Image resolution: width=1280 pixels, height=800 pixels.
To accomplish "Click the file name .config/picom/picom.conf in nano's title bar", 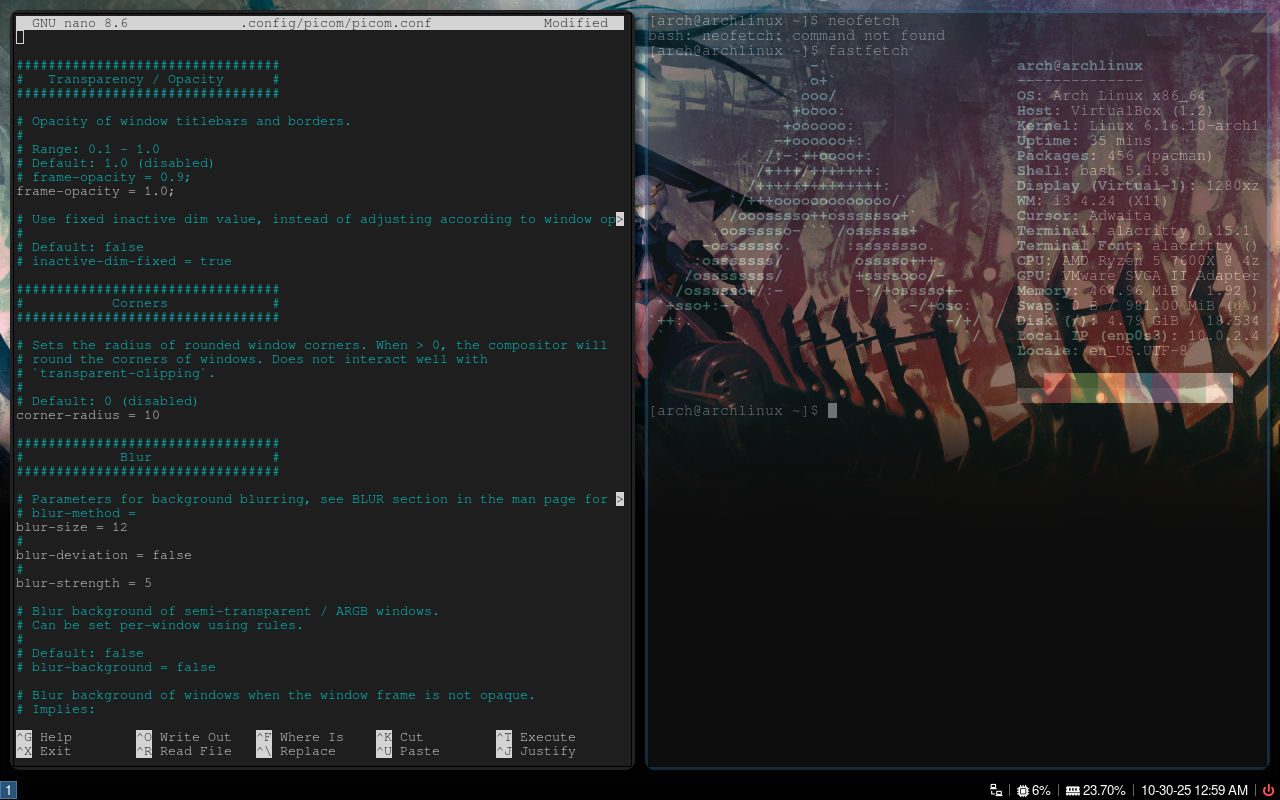I will 336,23.
